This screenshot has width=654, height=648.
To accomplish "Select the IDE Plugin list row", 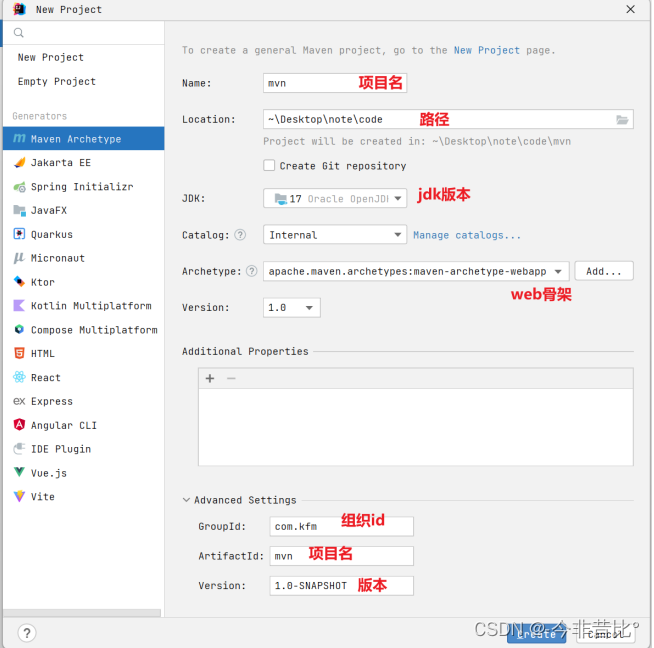I will click(x=83, y=449).
